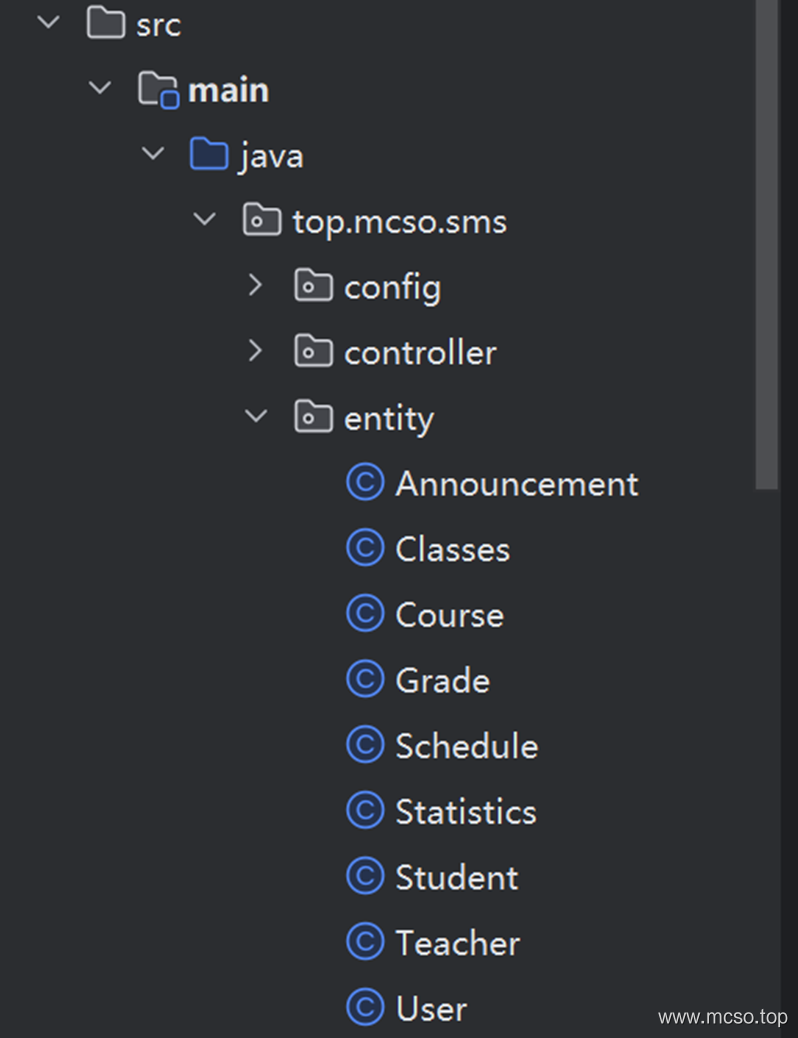The width and height of the screenshot is (798, 1038).
Task: Click the java source folder icon
Action: coord(209,154)
